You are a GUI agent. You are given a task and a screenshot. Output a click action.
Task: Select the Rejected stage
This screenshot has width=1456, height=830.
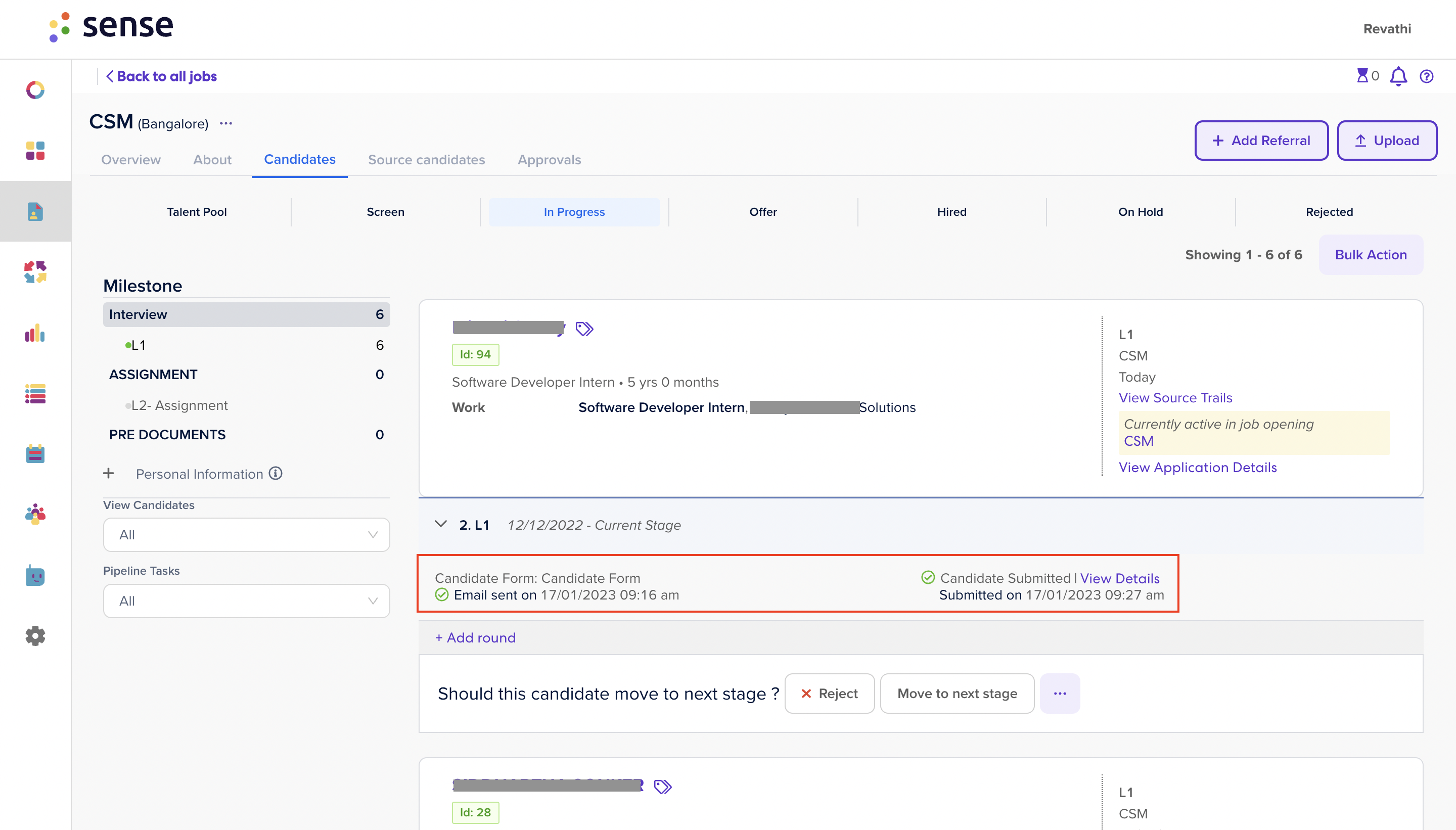pyautogui.click(x=1329, y=212)
